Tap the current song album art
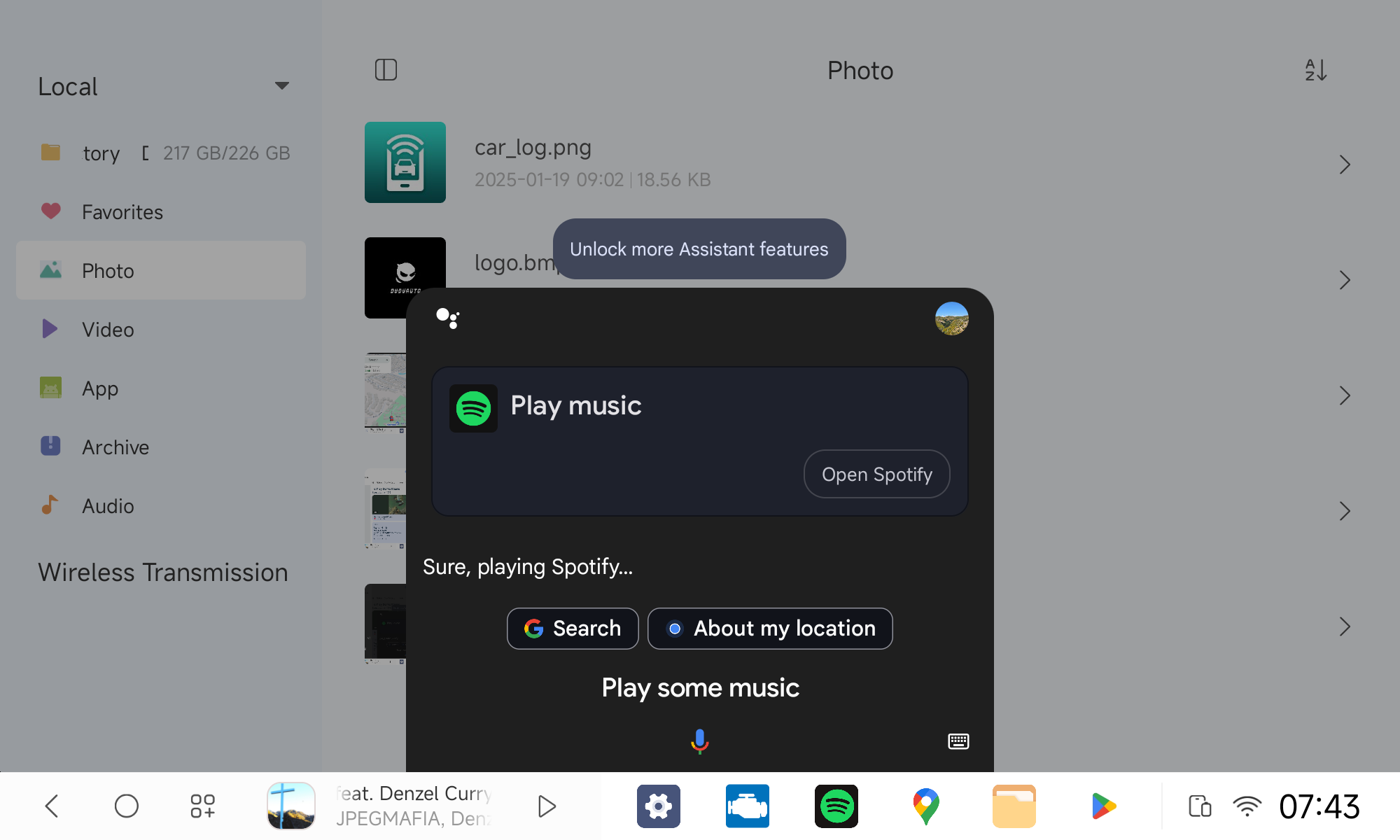Image resolution: width=1400 pixels, height=840 pixels. 290,806
